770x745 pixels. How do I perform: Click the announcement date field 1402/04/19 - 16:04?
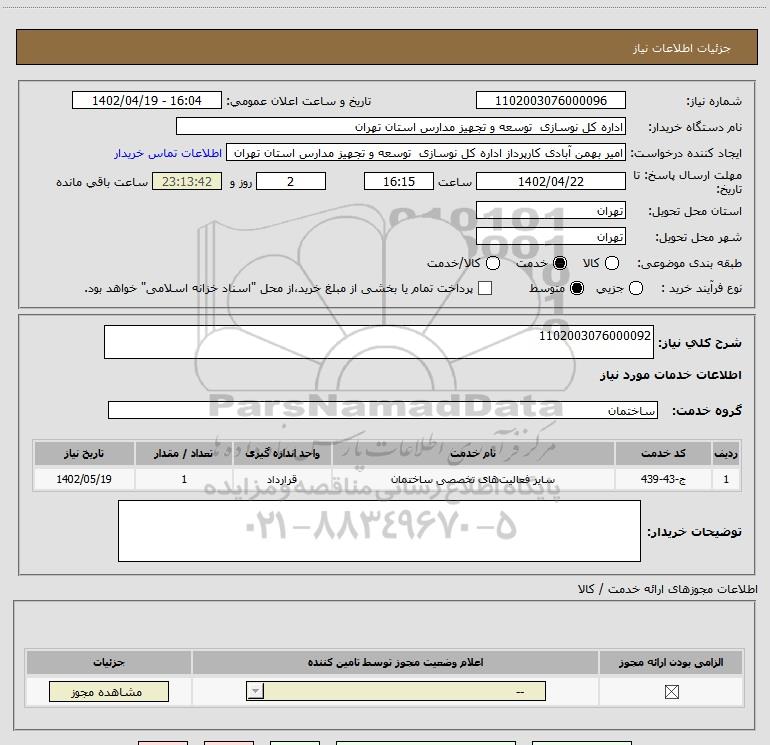tap(147, 100)
